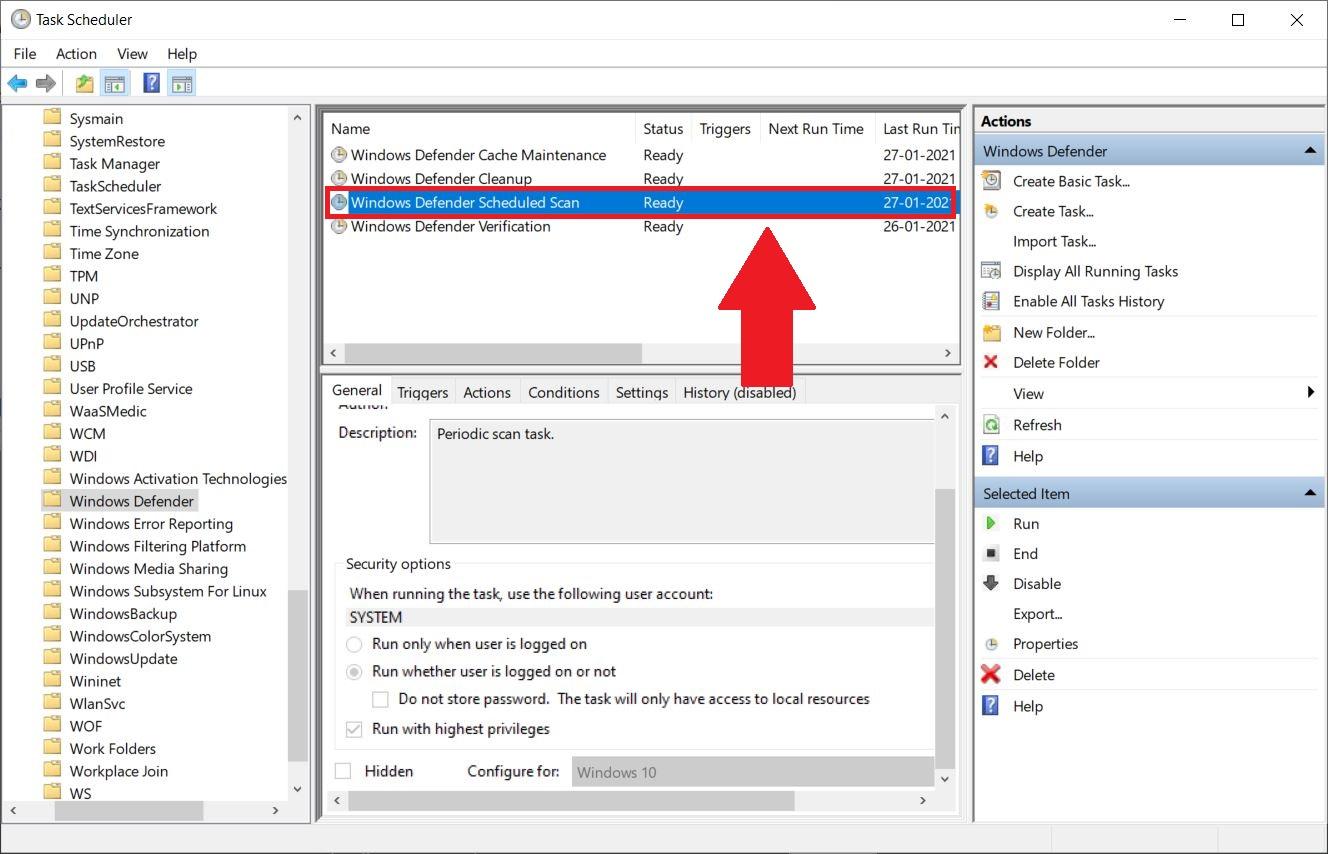Viewport: 1328px width, 854px height.
Task: Select the UpdateOrchestrator folder
Action: (134, 321)
